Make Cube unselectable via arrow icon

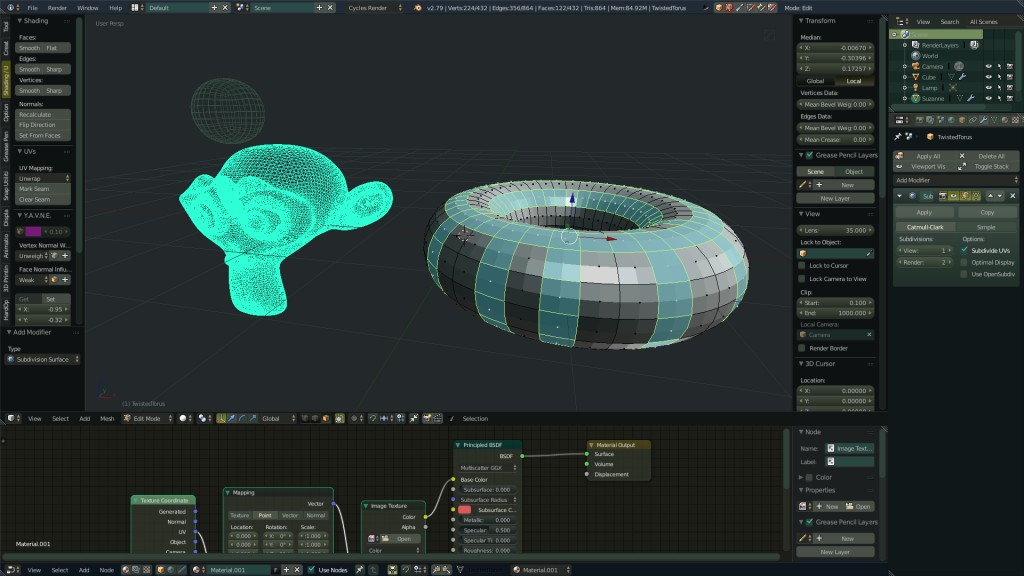pos(999,77)
